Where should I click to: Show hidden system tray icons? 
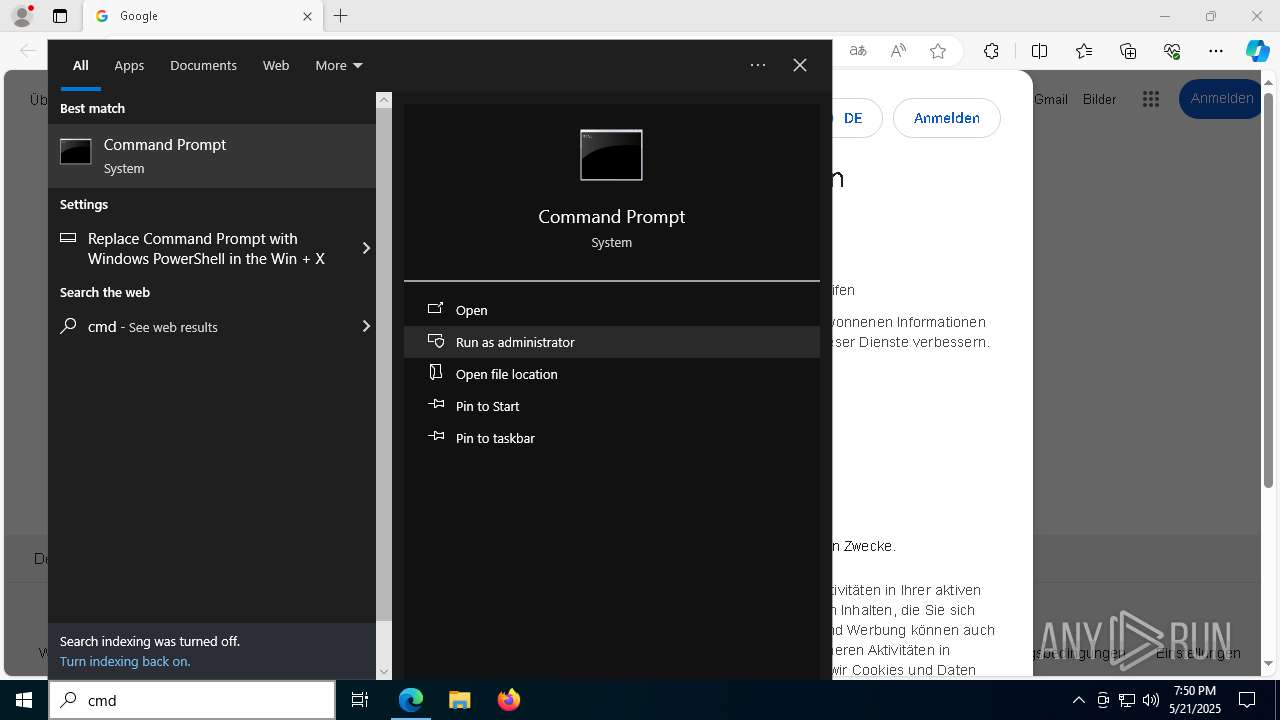[1078, 700]
